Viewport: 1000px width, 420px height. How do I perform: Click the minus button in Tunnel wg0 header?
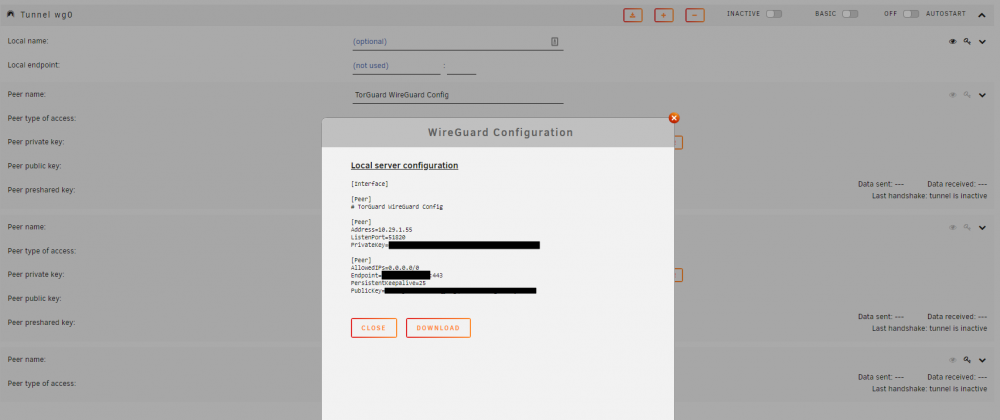[x=695, y=15]
